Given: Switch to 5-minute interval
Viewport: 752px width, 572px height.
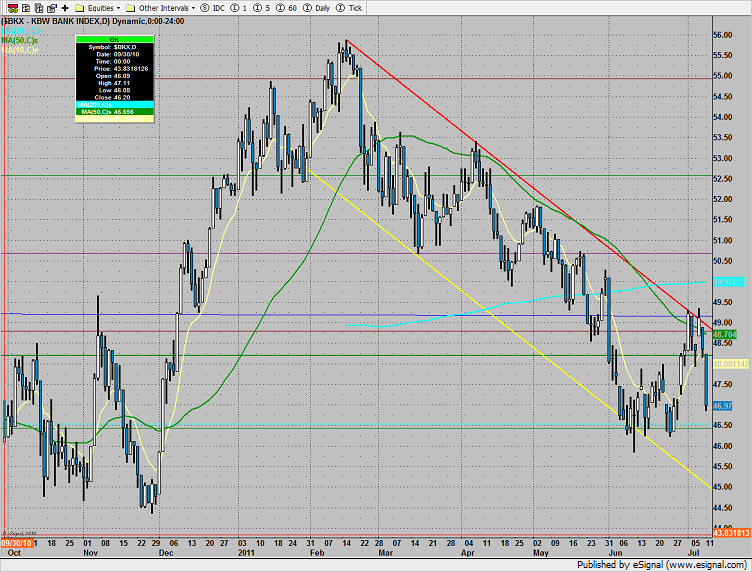Looking at the screenshot, I should [268, 8].
